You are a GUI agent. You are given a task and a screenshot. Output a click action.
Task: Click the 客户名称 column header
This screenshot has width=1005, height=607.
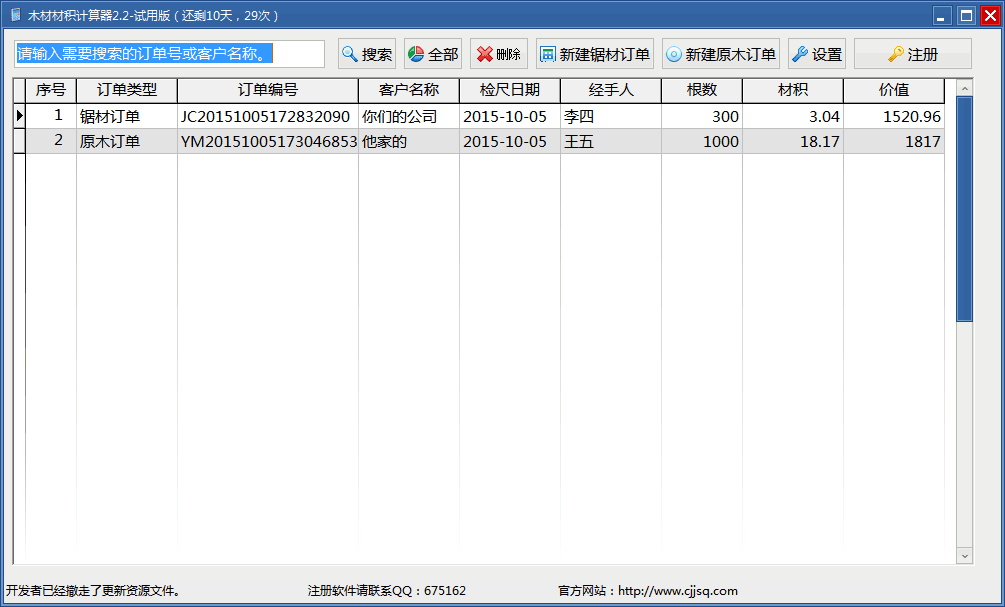point(408,90)
